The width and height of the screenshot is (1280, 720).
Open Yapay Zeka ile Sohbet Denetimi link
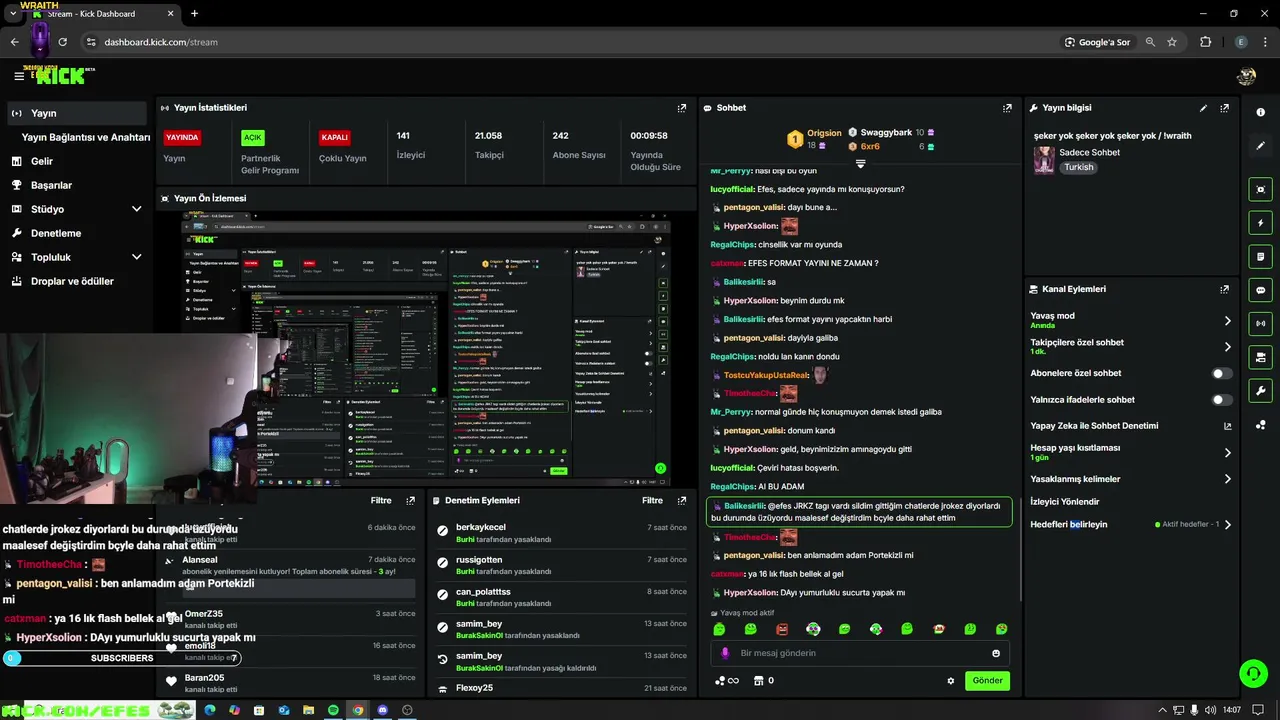1130,426
